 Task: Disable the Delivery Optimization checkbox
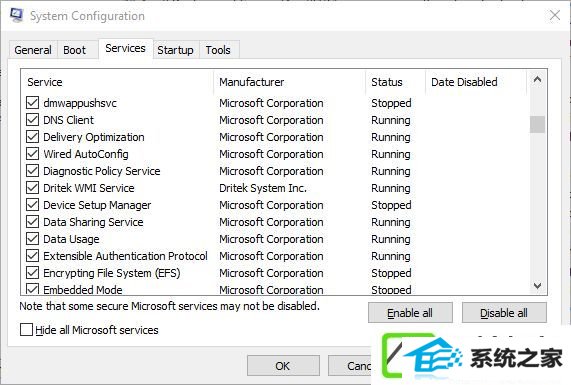[32, 137]
